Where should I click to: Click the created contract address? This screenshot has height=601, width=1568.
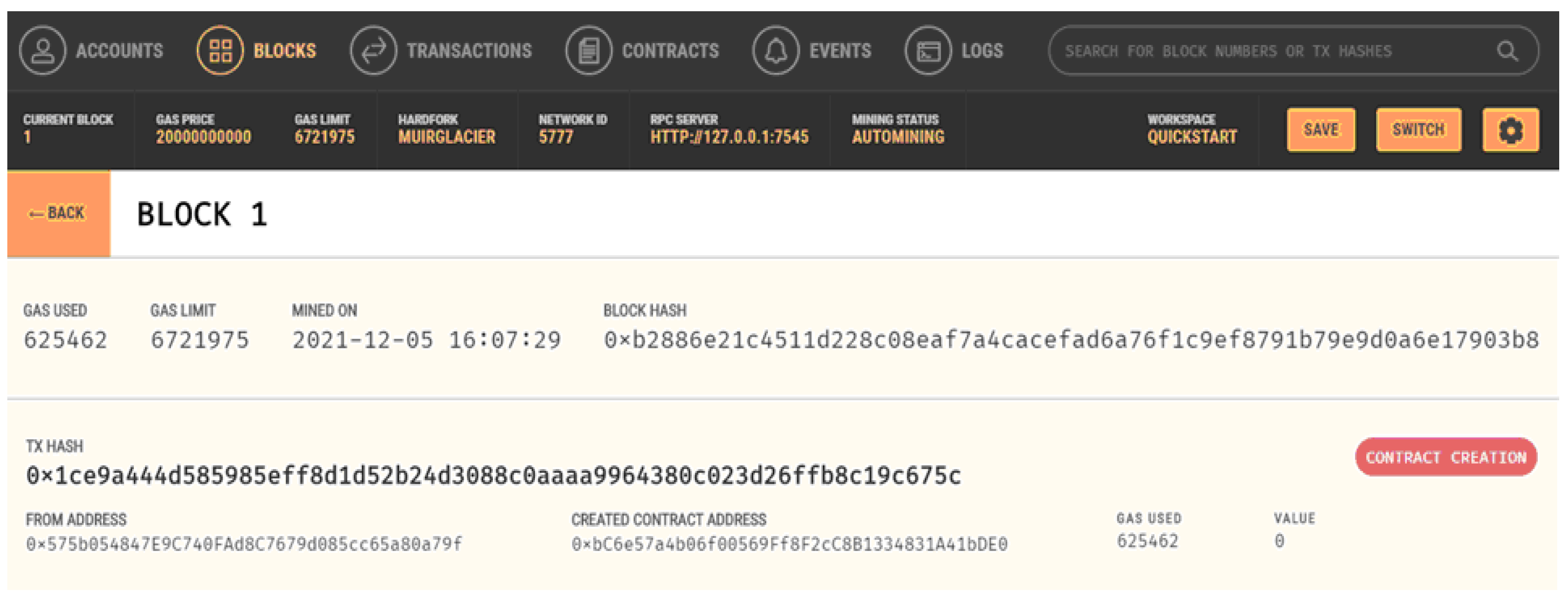(x=789, y=544)
